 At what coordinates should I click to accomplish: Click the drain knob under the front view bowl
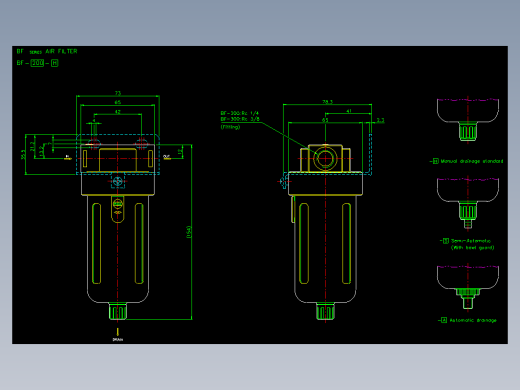(x=118, y=311)
